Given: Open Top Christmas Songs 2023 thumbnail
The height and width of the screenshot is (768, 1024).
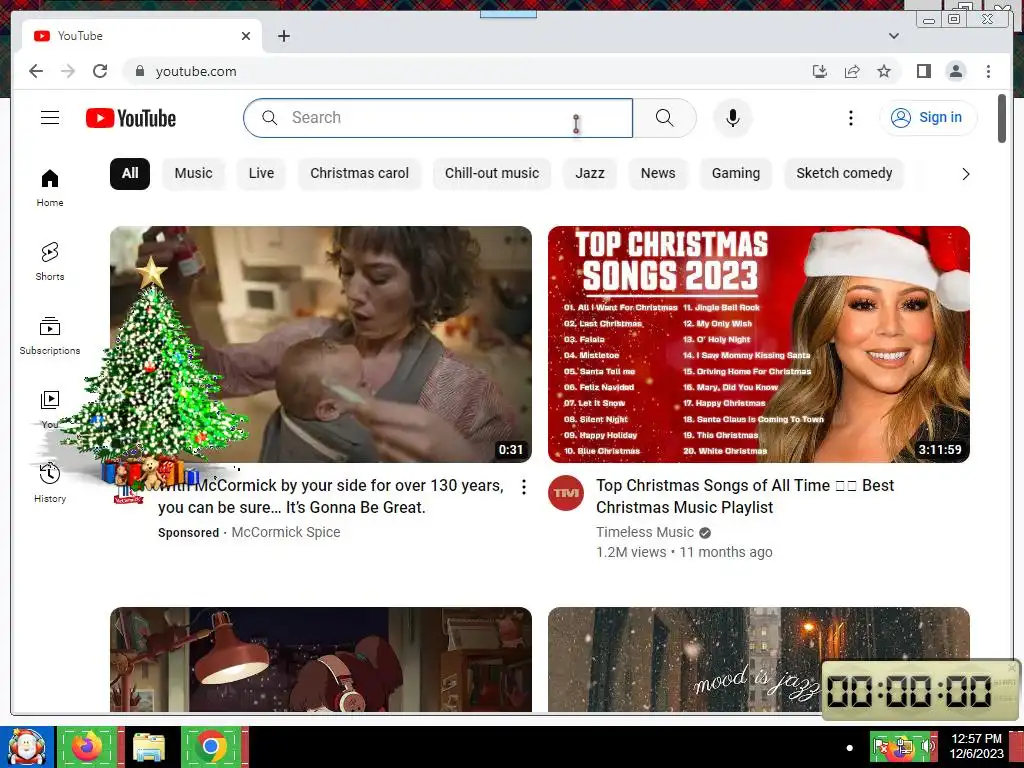Looking at the screenshot, I should pyautogui.click(x=759, y=344).
